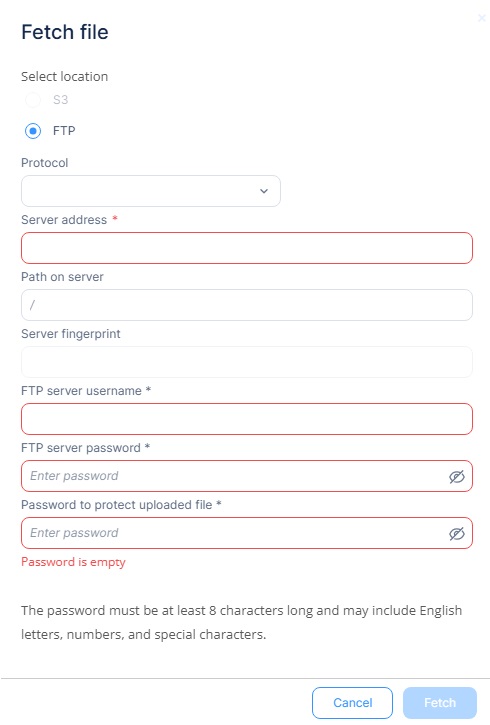Viewport: 490px width, 725px height.
Task: Open the Protocol dropdown
Action: tap(151, 191)
